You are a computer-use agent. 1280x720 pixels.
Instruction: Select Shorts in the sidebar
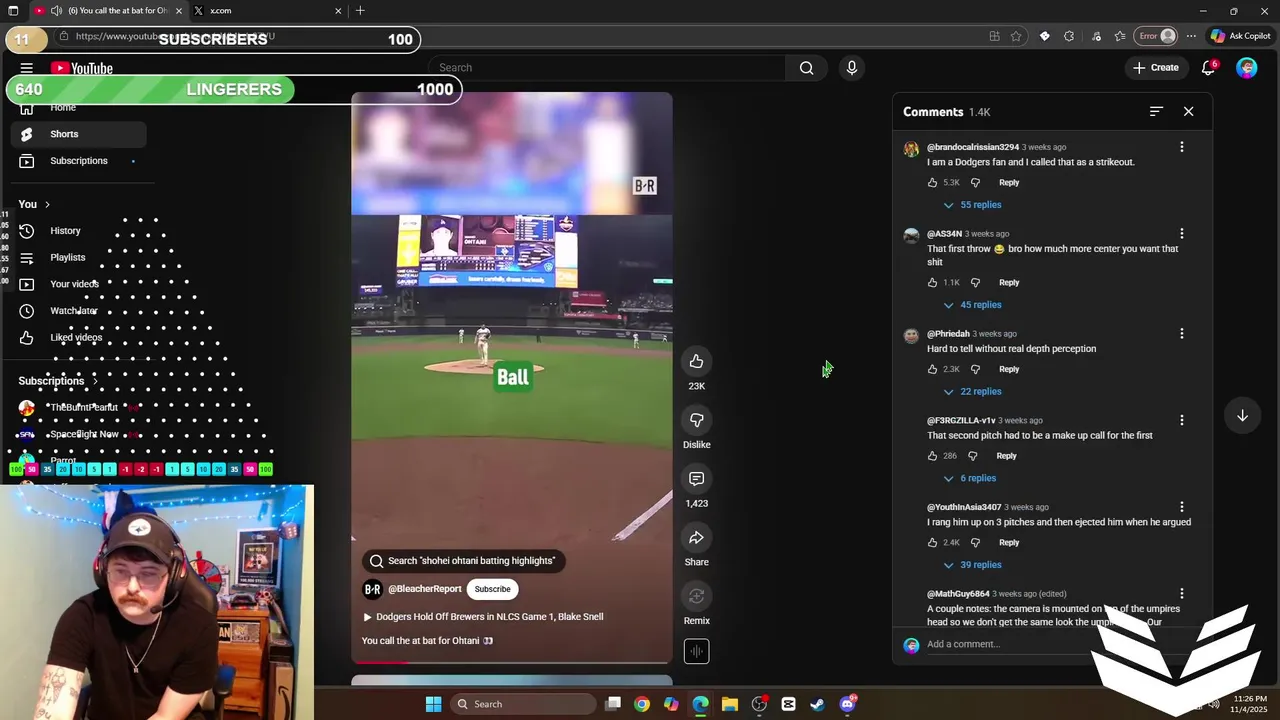point(78,134)
